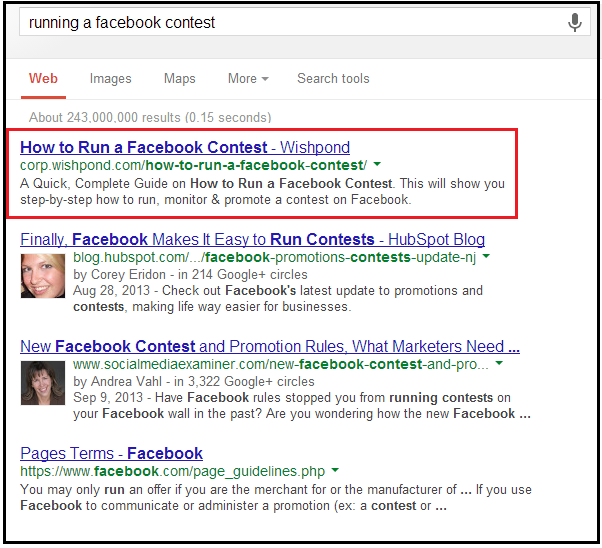Open 'New Facebook Contest and Promotion Rules' result
602x548 pixels.
tap(270, 346)
